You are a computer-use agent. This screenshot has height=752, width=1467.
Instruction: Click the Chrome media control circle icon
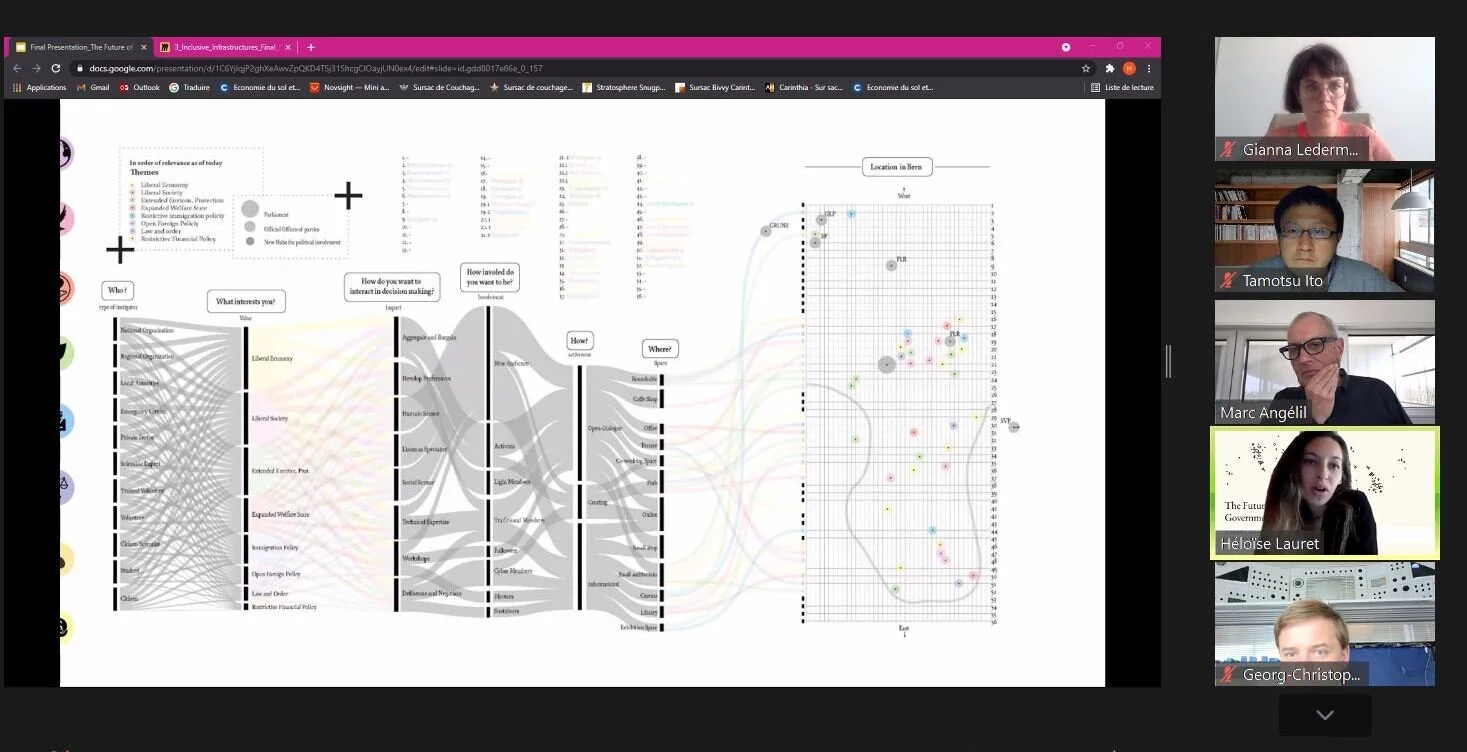click(x=1066, y=47)
